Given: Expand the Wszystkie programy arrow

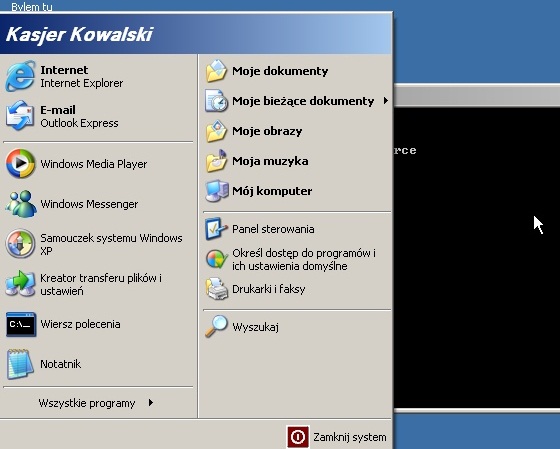Looking at the screenshot, I should (x=151, y=403).
